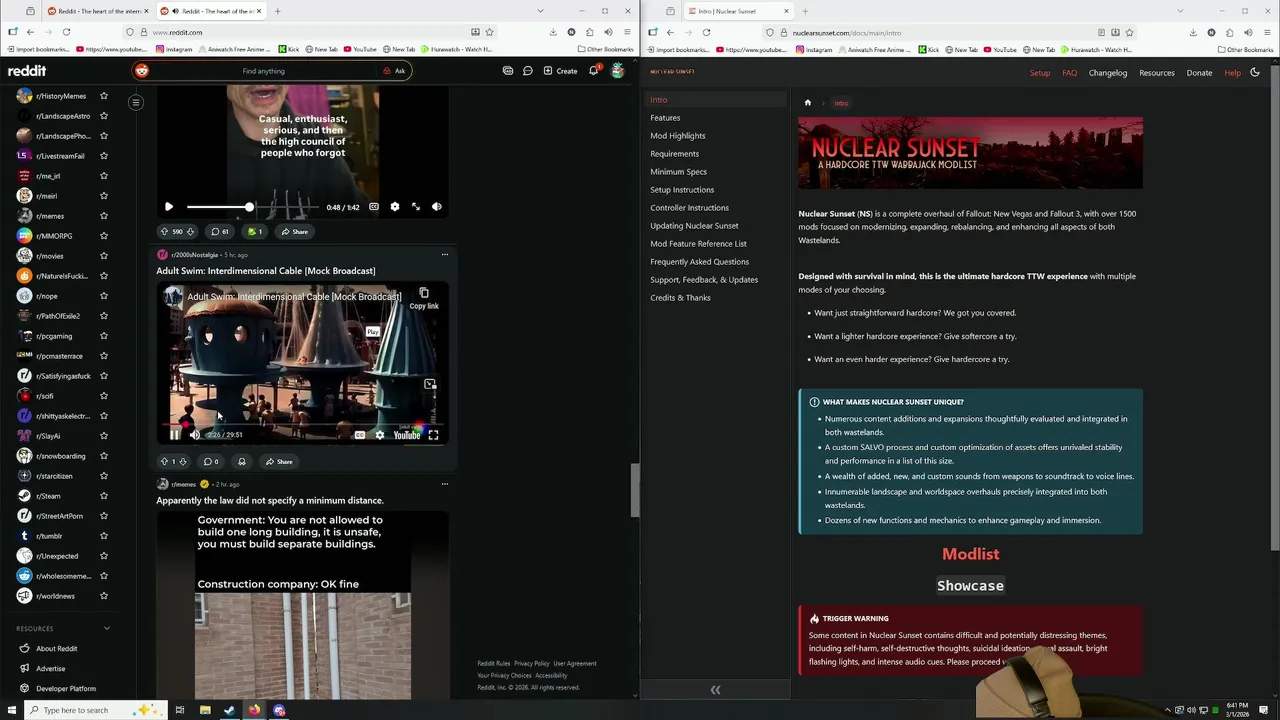This screenshot has height=720, width=1280.
Task: Toggle captions on top Reddit video
Action: 374,207
